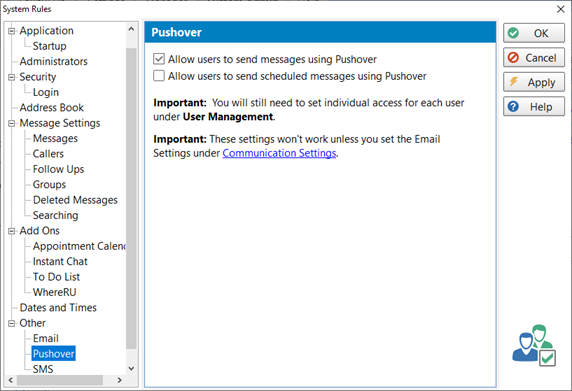Click the users with checkmark icon
The width and height of the screenshot is (572, 391).
click(534, 345)
